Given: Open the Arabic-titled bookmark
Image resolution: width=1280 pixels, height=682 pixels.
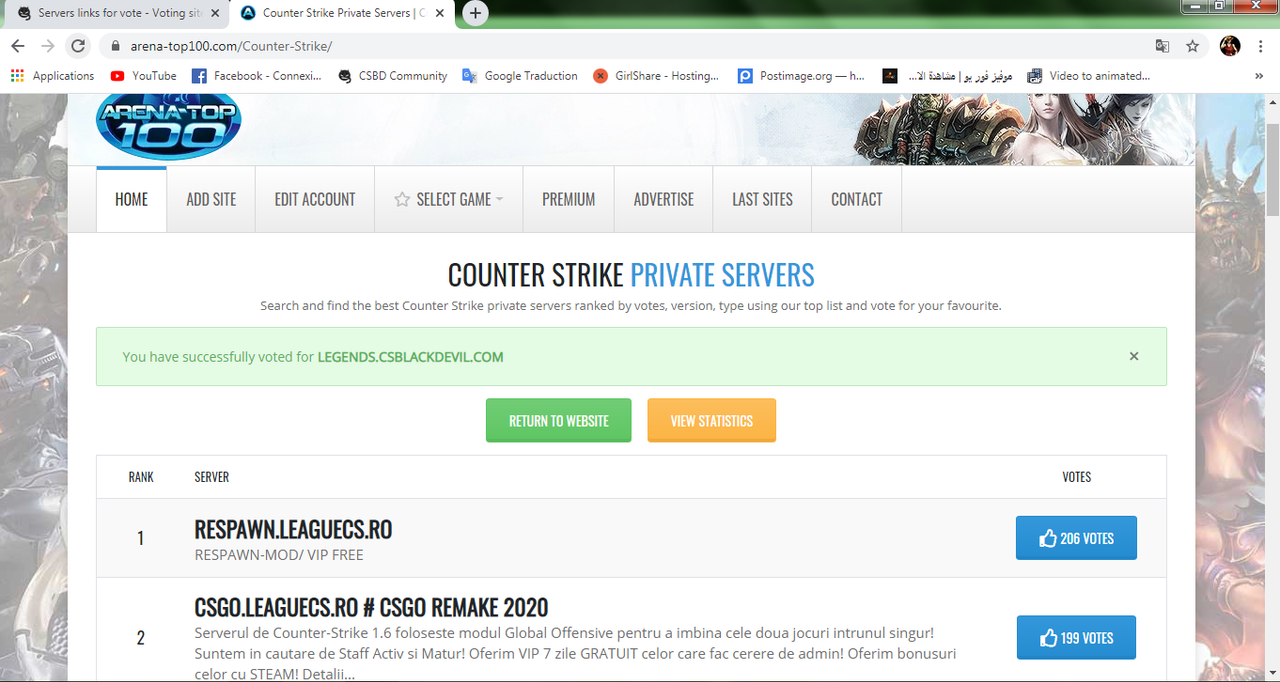Looking at the screenshot, I should point(948,75).
